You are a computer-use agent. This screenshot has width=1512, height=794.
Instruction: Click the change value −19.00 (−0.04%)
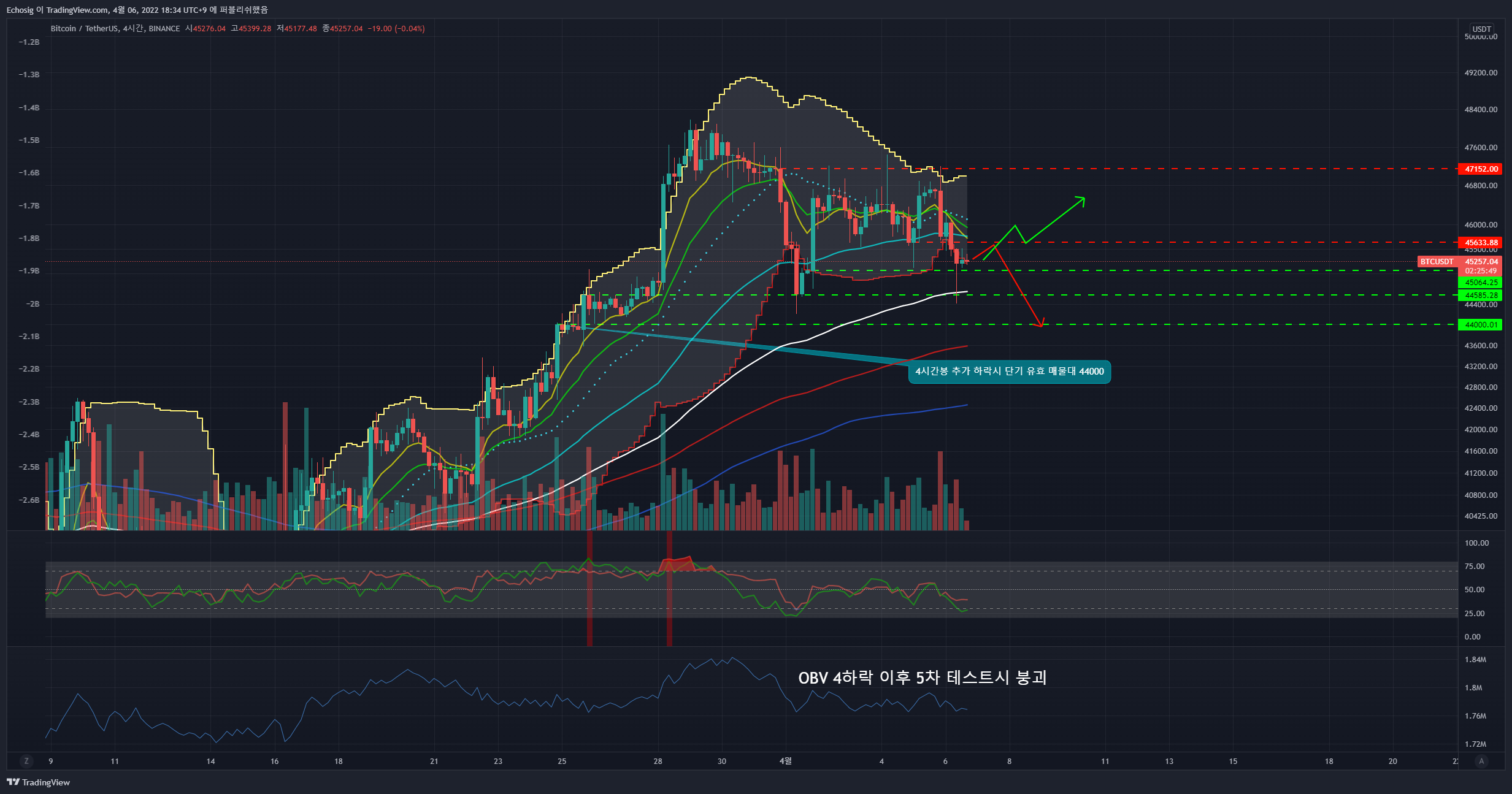coord(396,29)
